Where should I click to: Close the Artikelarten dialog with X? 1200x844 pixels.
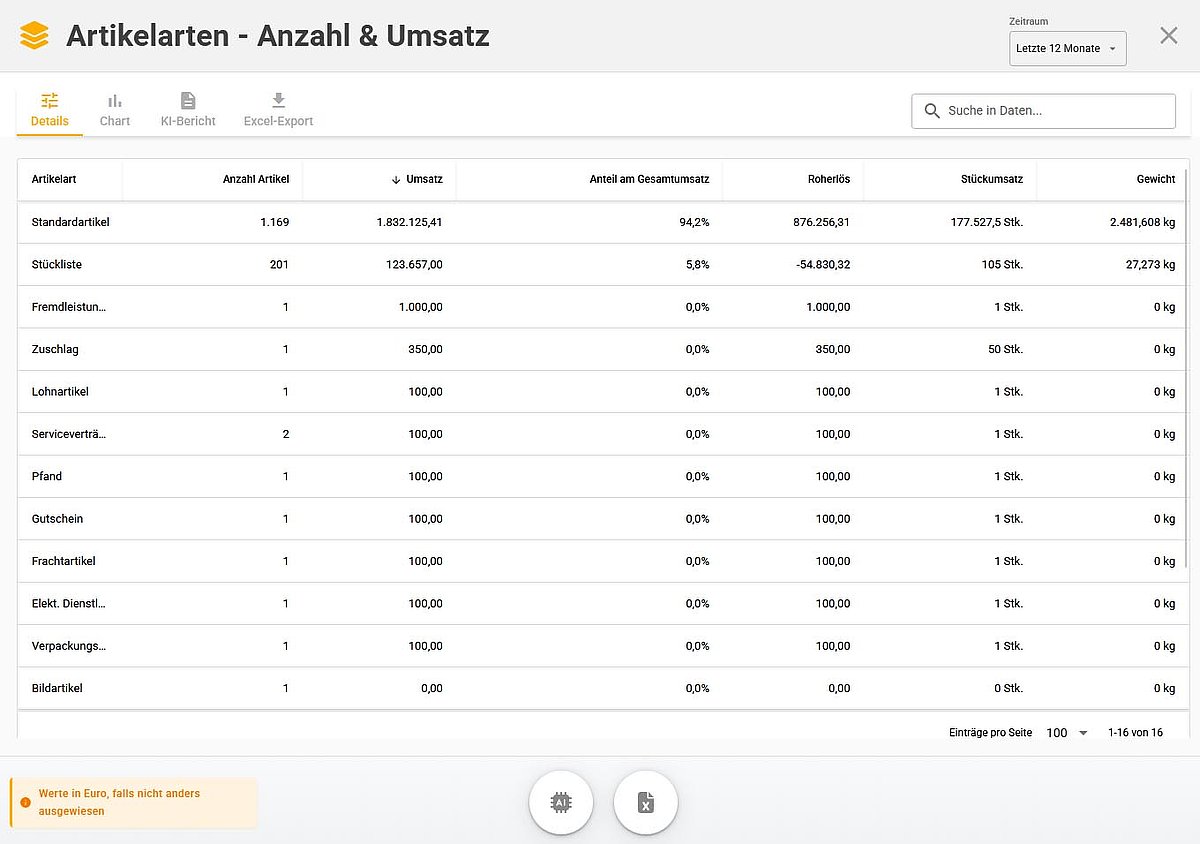(x=1168, y=36)
